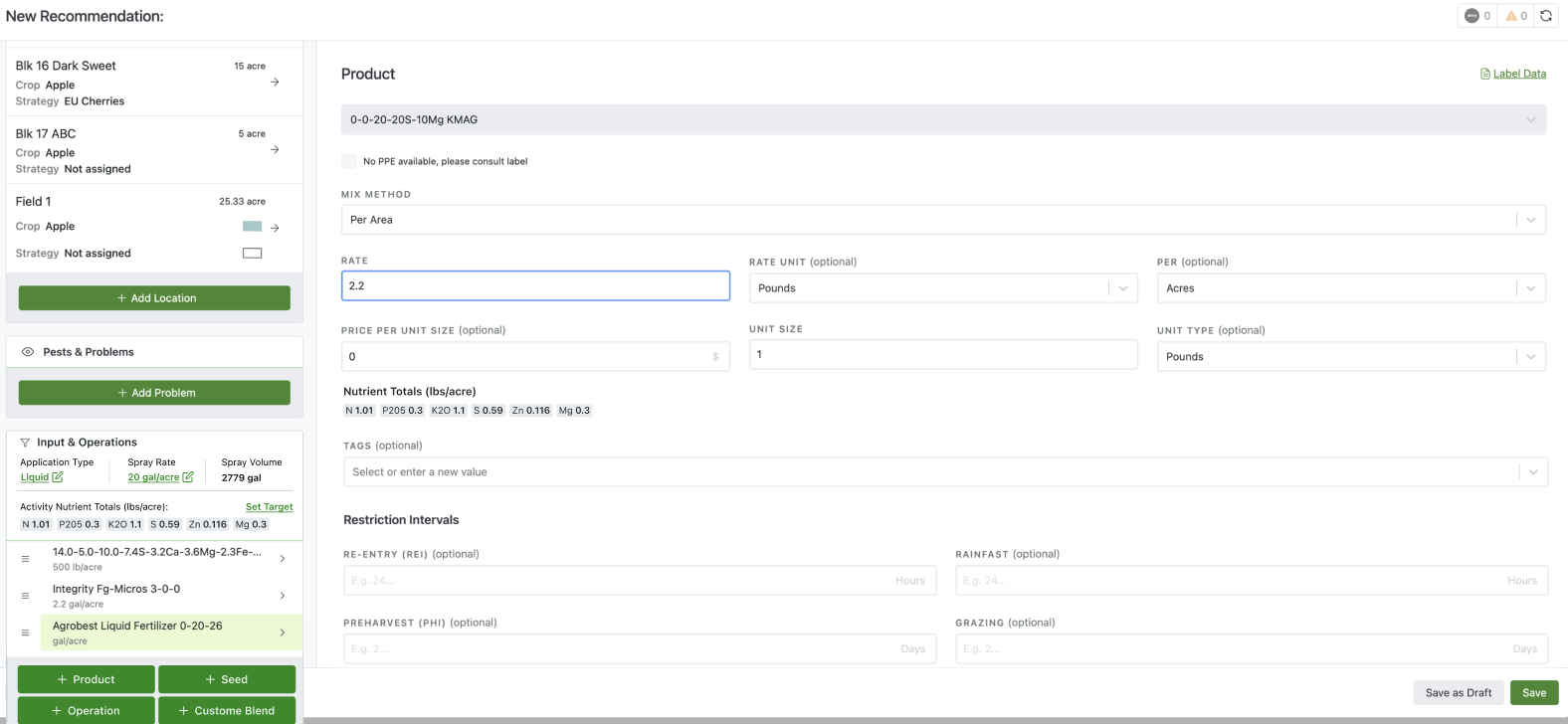Image resolution: width=1568 pixels, height=724 pixels.
Task: Expand the Tags select dropdown
Action: click(x=945, y=472)
